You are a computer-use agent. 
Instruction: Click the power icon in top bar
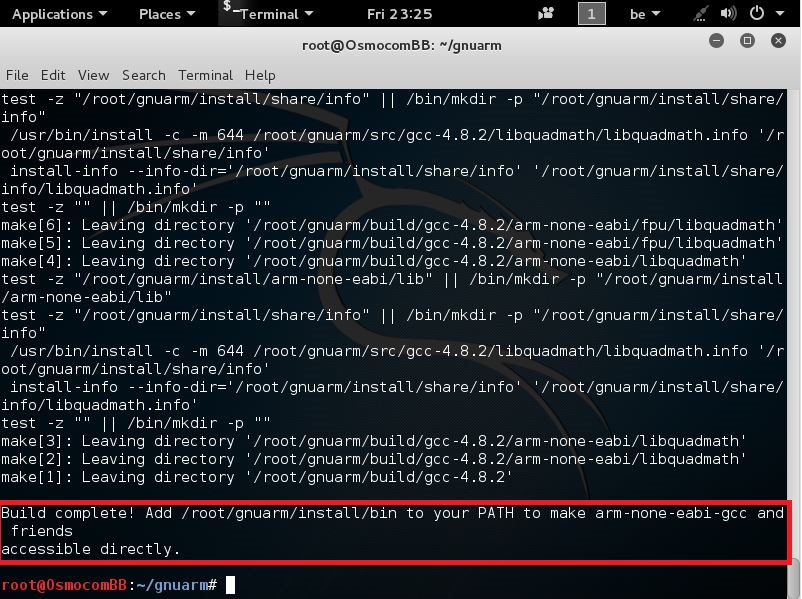click(x=756, y=13)
